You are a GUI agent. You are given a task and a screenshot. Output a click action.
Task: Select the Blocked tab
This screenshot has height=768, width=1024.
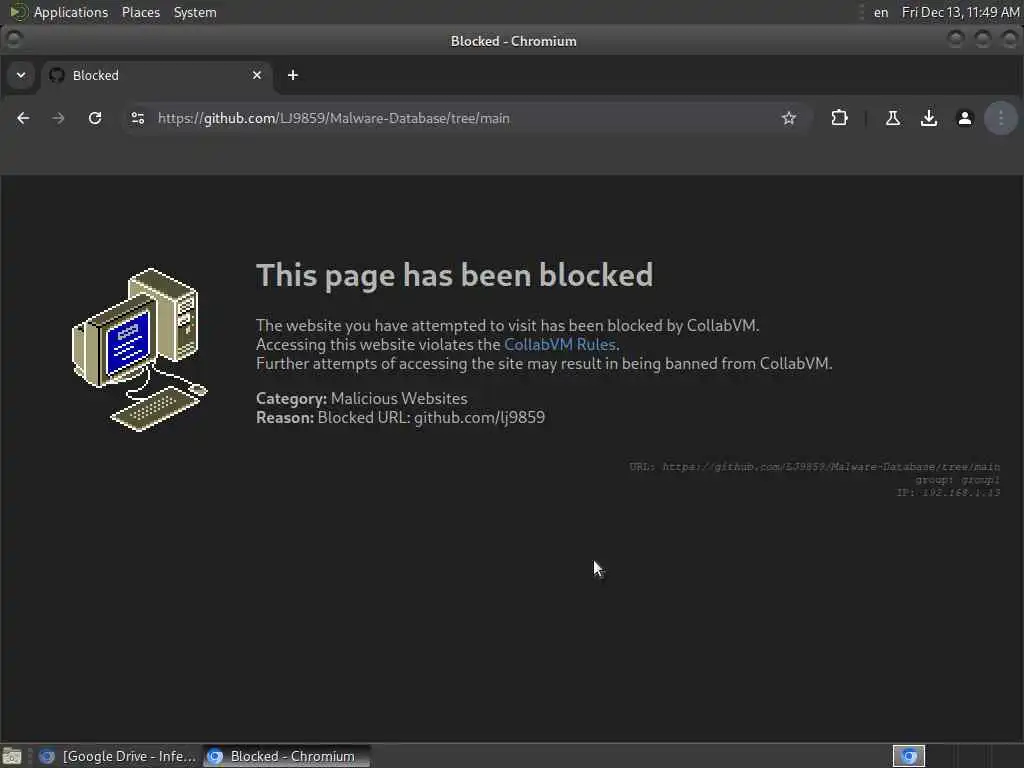pos(157,75)
